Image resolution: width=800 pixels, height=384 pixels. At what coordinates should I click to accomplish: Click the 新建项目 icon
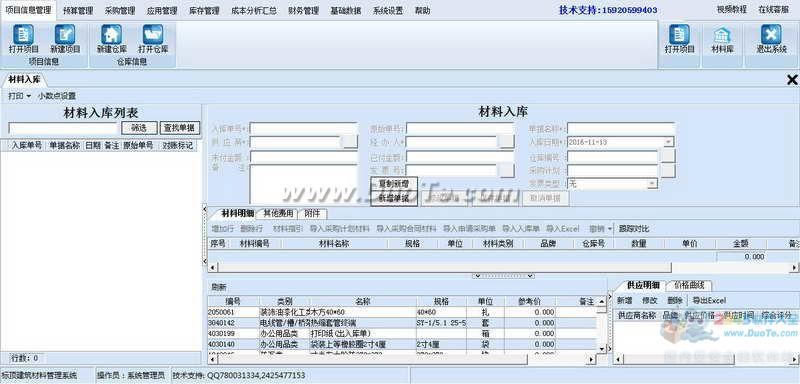tap(65, 35)
